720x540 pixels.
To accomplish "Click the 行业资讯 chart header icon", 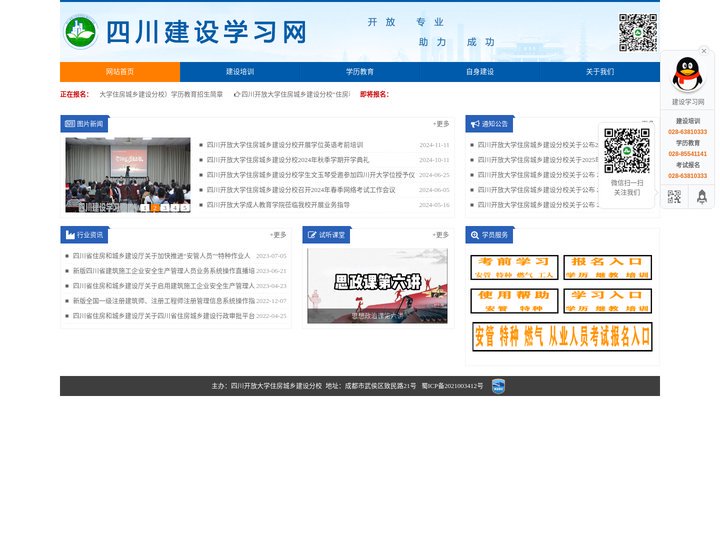I will [70, 235].
